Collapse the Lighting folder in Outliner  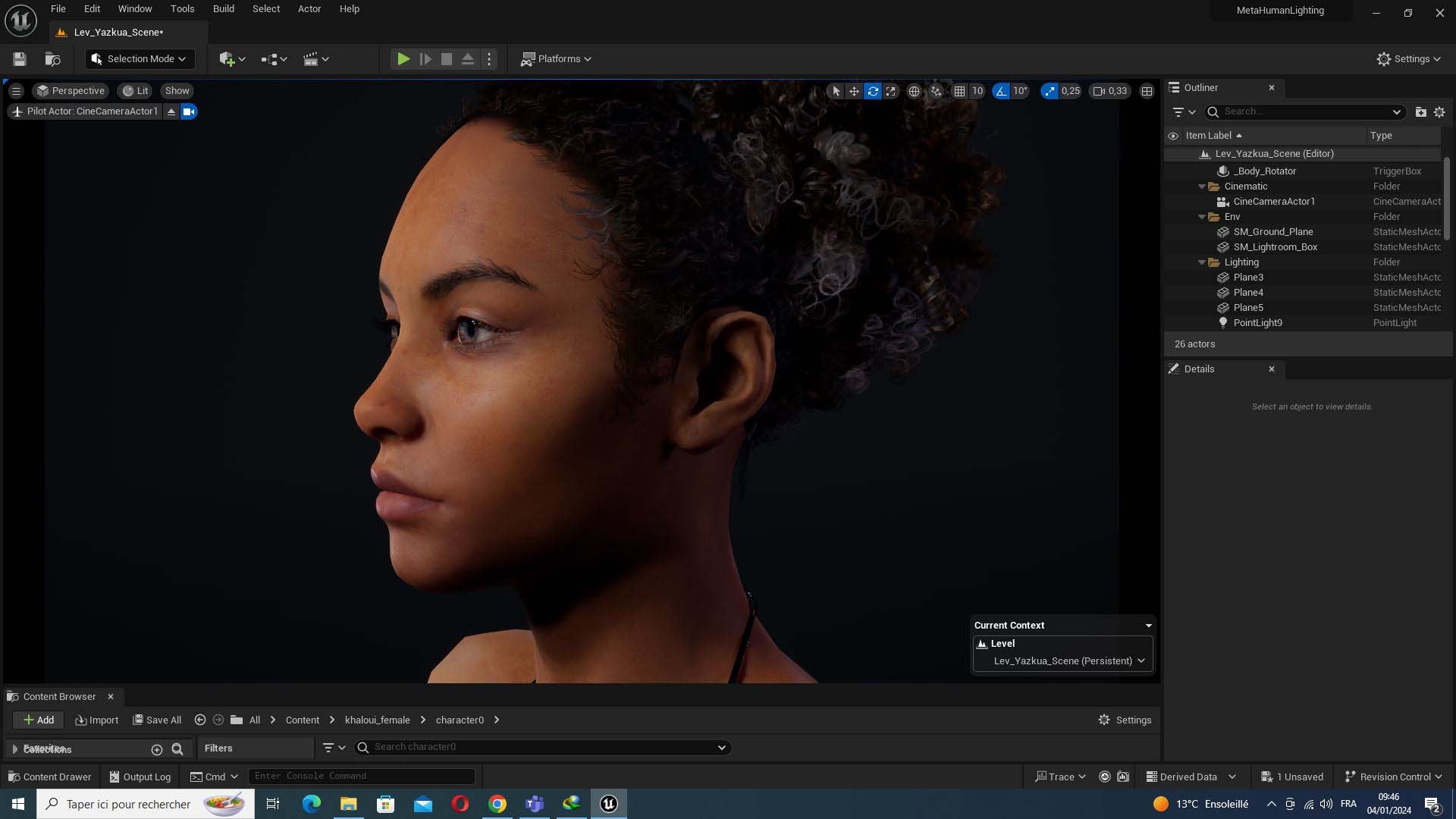pos(1202,262)
